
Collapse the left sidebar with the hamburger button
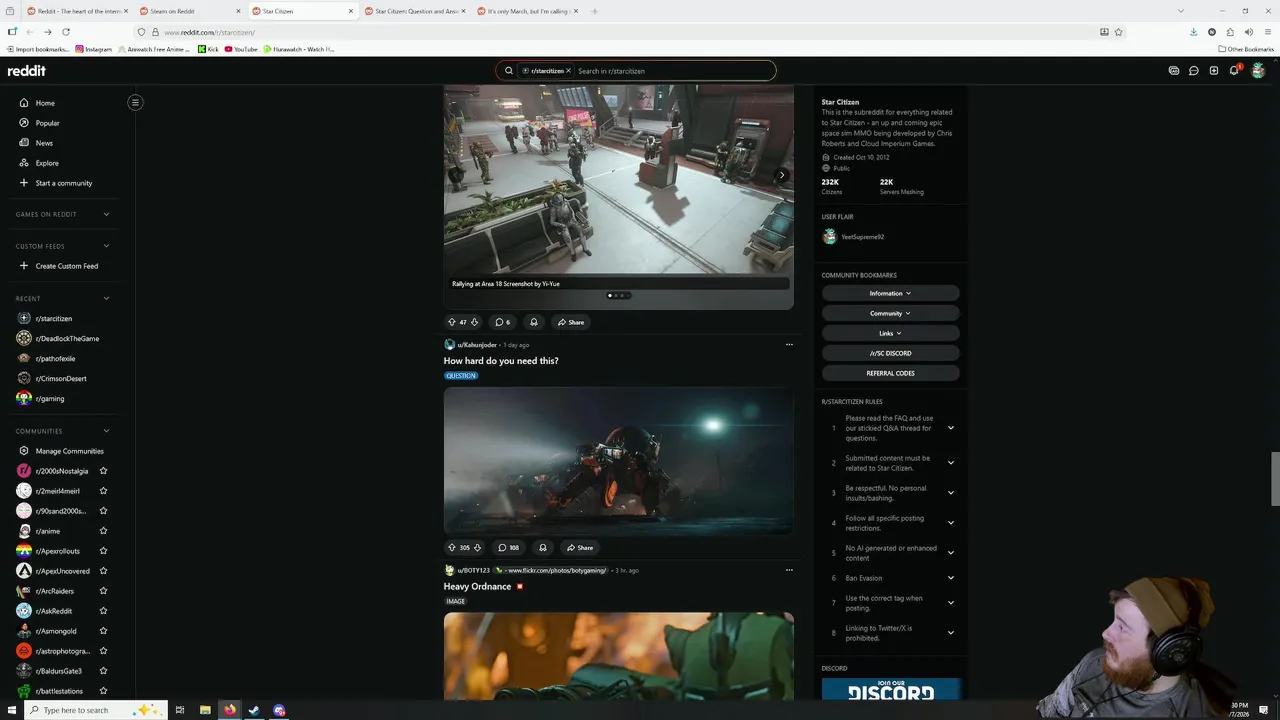click(x=135, y=102)
